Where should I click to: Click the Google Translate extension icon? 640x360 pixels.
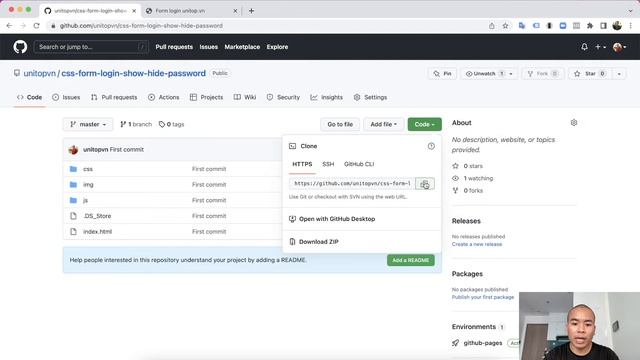[522, 26]
